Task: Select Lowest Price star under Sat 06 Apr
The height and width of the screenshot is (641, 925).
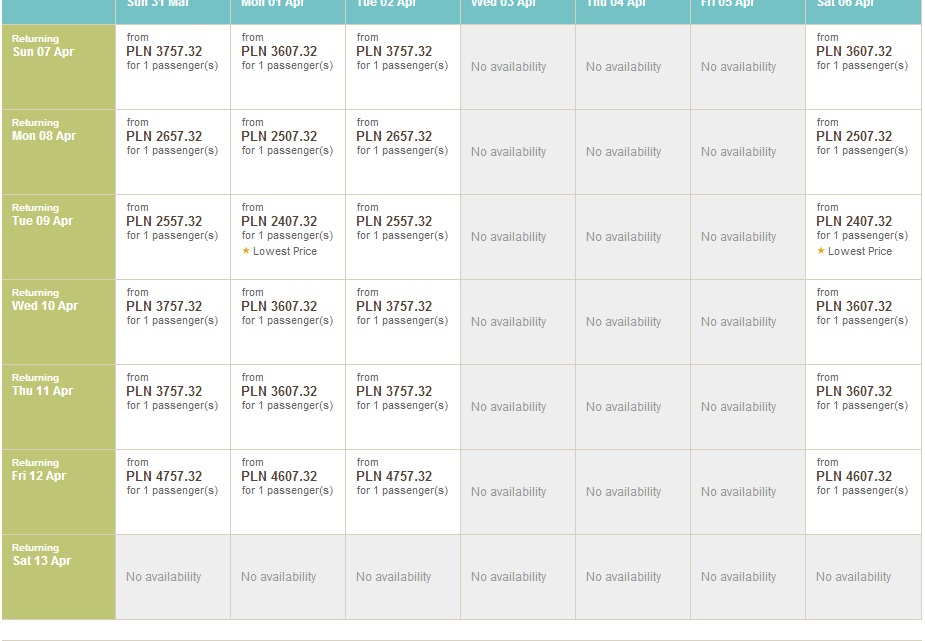Action: pos(821,251)
